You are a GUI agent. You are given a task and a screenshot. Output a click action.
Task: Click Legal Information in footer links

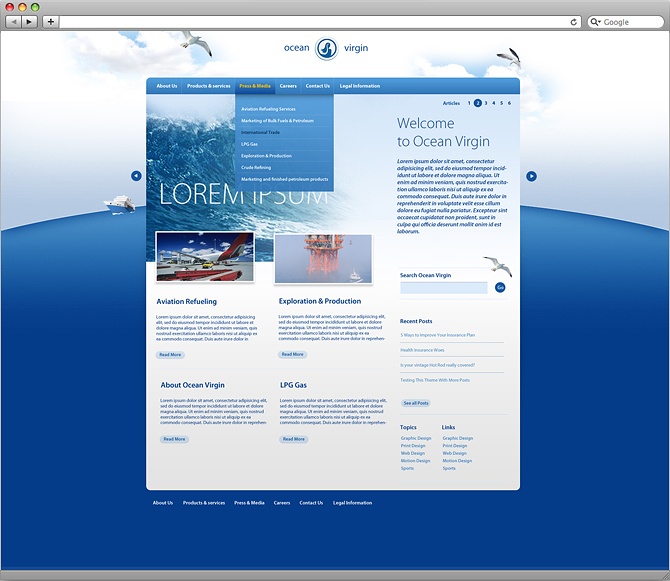(353, 503)
